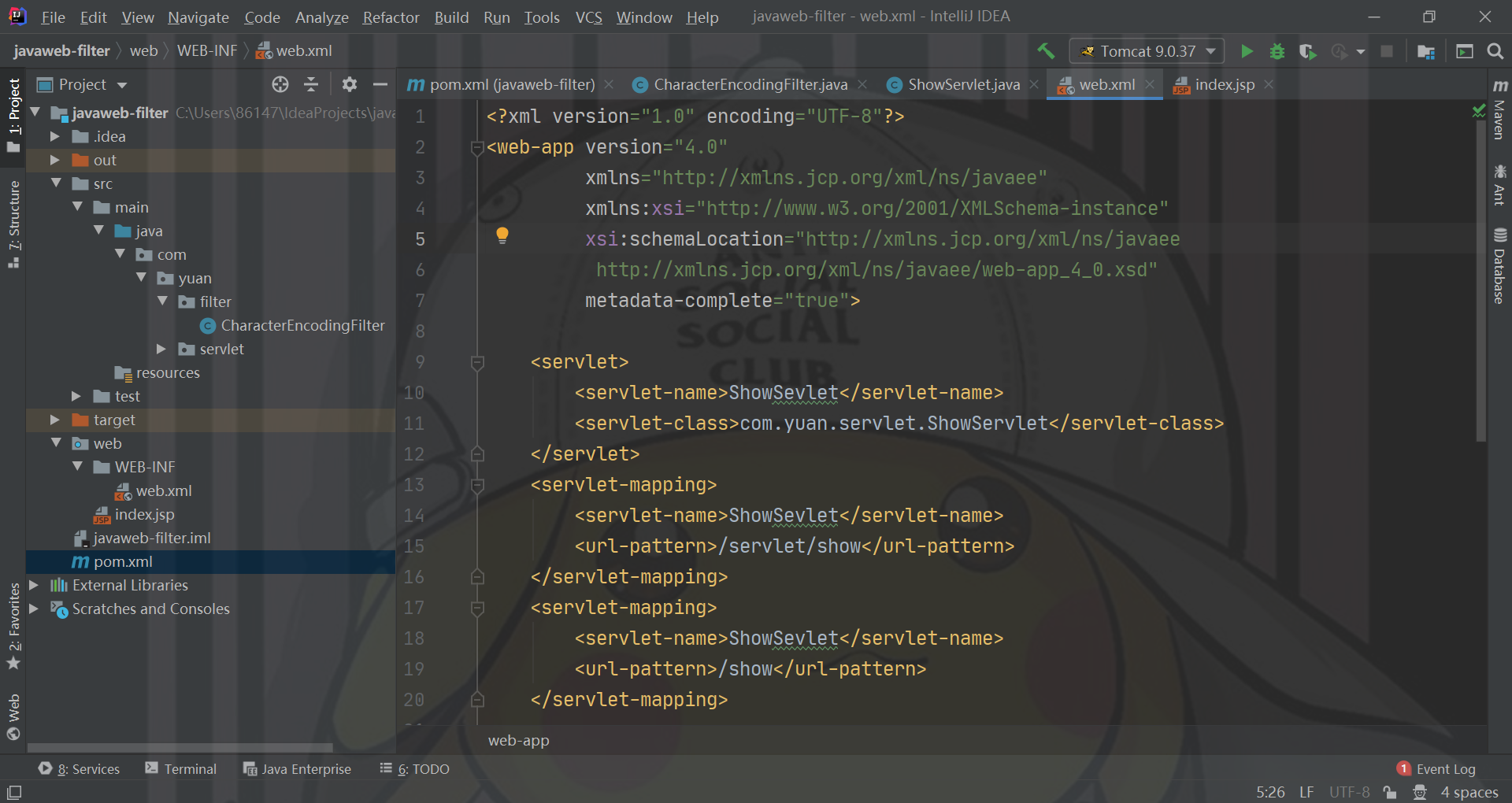Click the read-only lock icon in status bar
This screenshot has width=1512, height=803.
tap(1390, 792)
